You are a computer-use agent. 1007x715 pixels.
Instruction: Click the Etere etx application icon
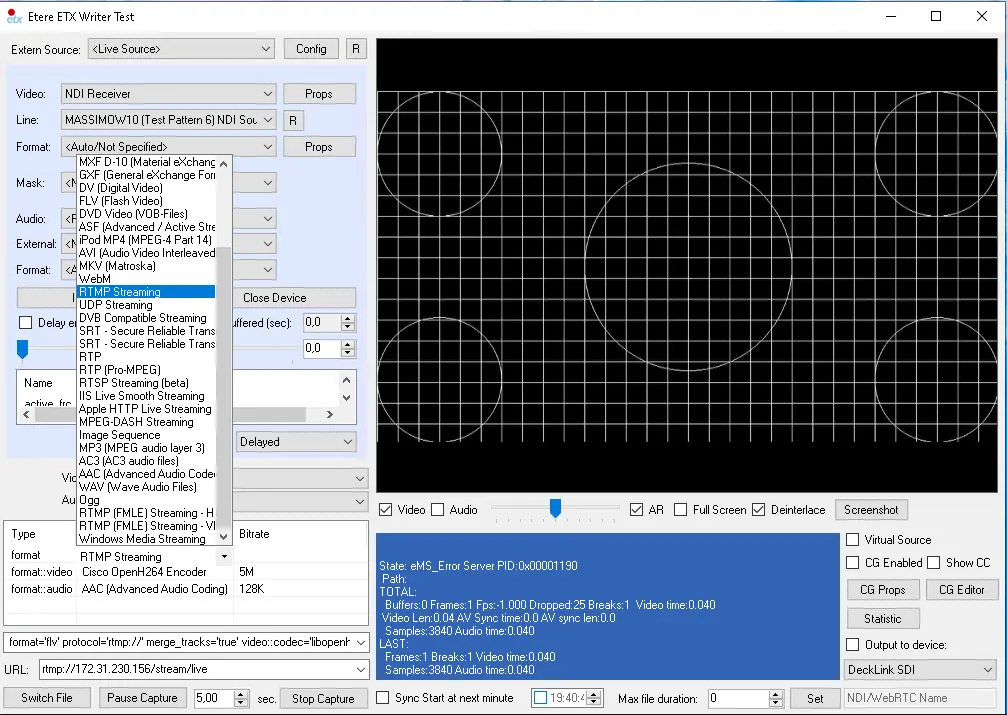click(15, 16)
